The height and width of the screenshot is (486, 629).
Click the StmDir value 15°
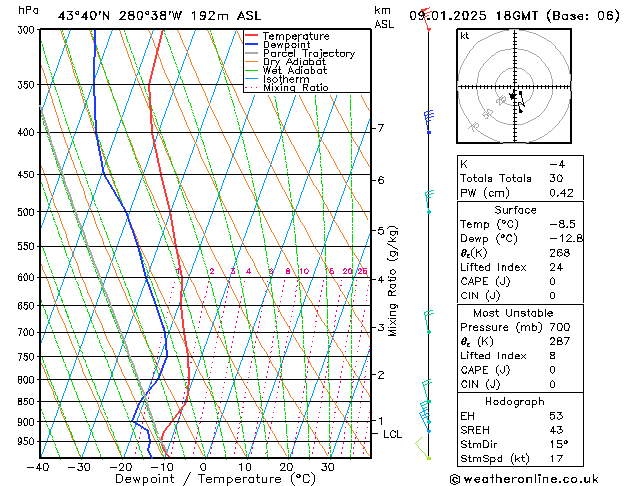[x=559, y=444]
